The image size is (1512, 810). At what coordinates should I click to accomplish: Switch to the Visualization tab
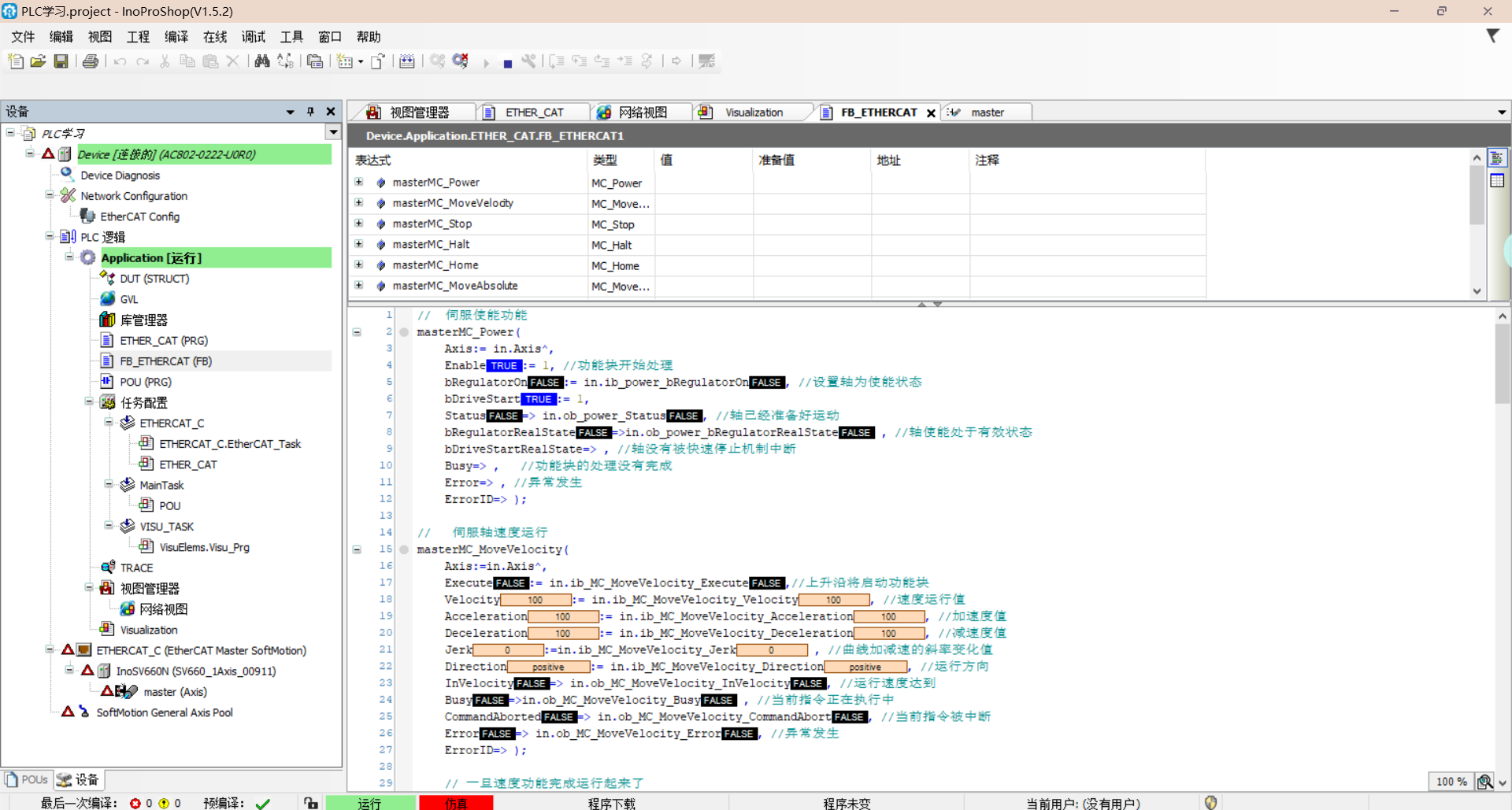tap(753, 113)
